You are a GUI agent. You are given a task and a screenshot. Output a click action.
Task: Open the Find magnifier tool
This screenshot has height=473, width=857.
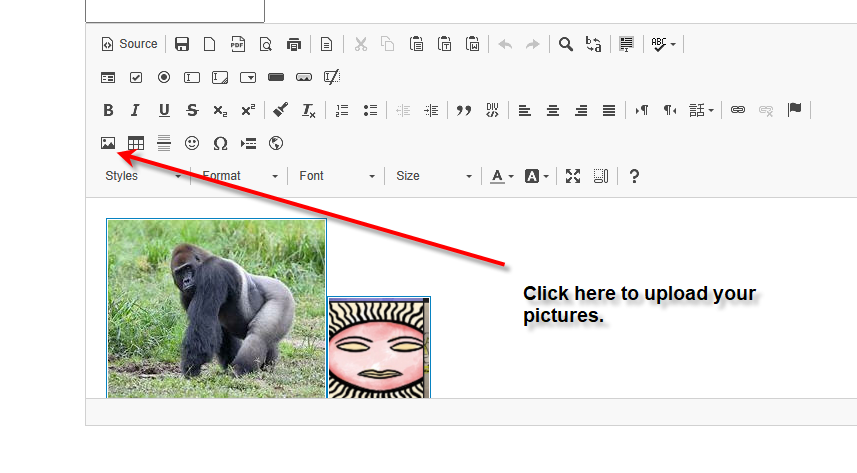click(x=566, y=44)
